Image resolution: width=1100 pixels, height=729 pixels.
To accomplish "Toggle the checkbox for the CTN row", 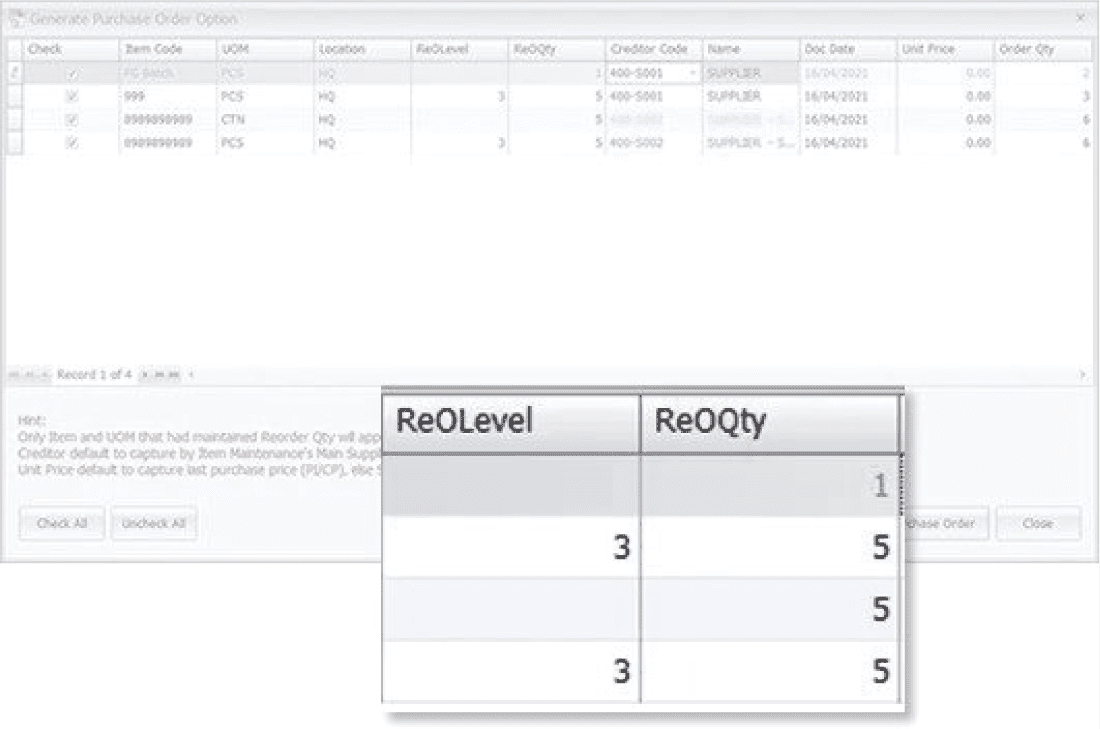I will 72,120.
